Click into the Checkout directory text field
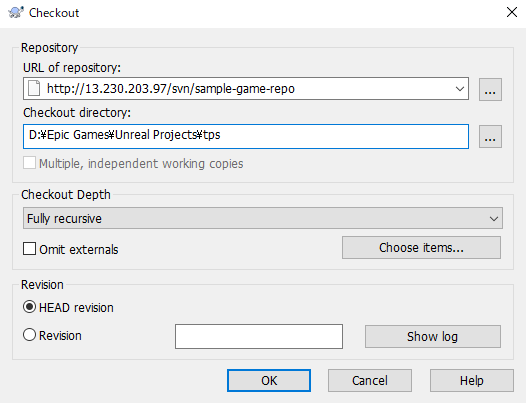528x406 pixels. [246, 136]
